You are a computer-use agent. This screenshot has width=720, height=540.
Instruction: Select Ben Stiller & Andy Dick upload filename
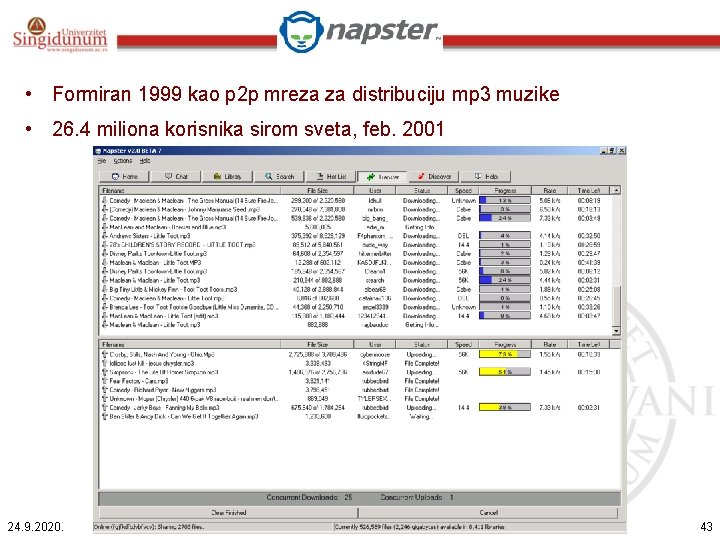[x=184, y=416]
